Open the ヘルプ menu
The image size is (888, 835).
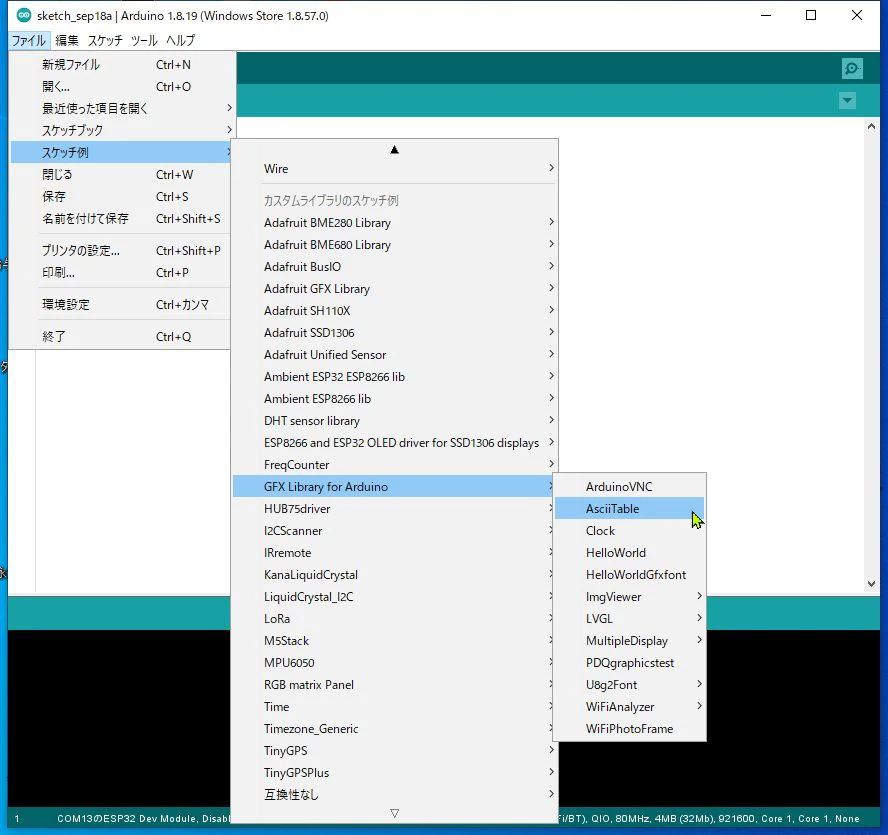tap(181, 40)
